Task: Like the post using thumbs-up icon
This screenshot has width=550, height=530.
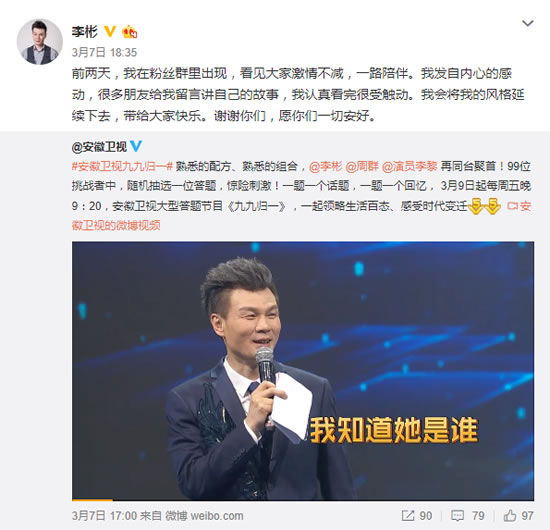Action: point(510,516)
